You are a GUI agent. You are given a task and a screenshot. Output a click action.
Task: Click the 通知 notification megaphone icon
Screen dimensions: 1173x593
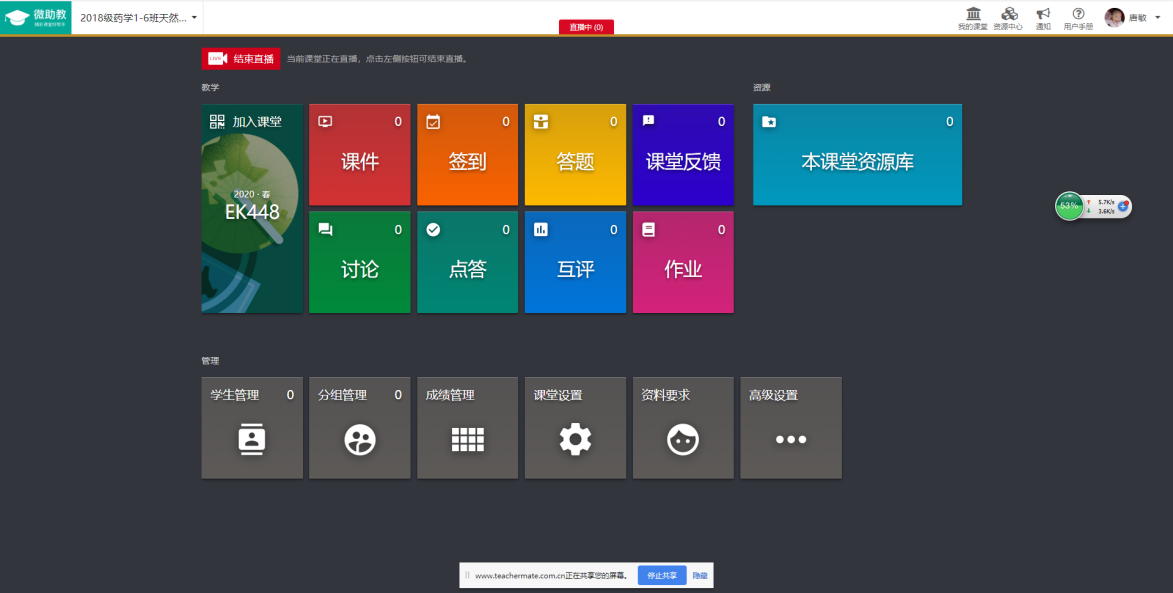tap(1043, 17)
